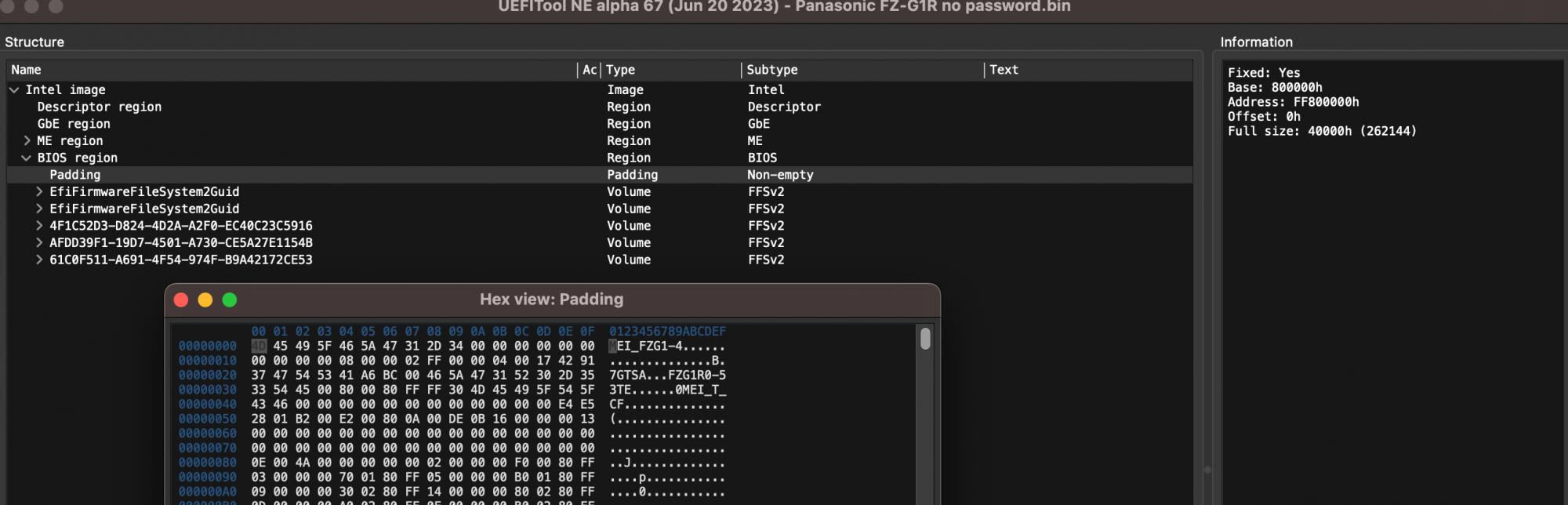The image size is (1568, 505).
Task: Maximize the Hex view Padding window
Action: [230, 300]
